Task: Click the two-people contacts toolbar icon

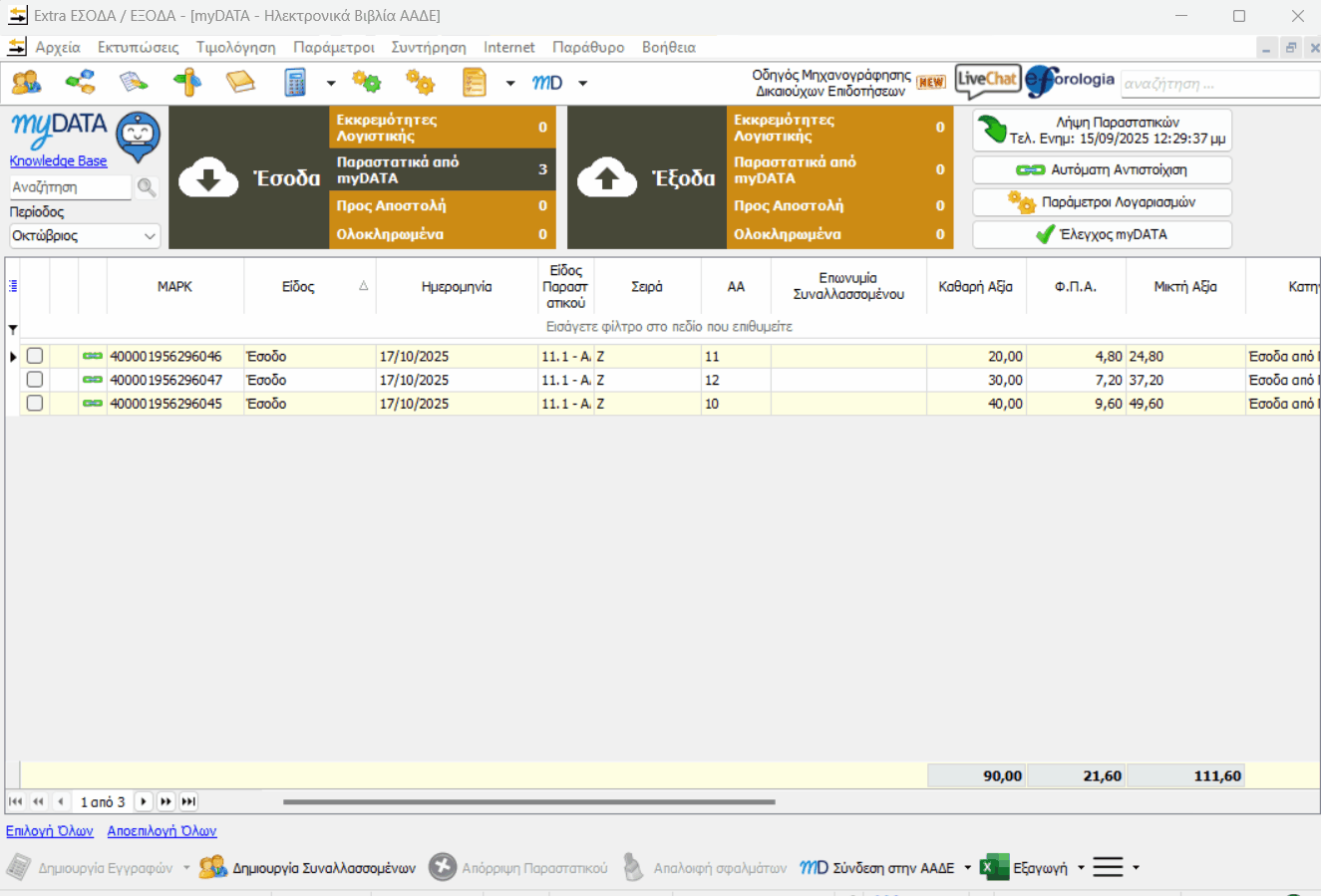Action: [26, 83]
